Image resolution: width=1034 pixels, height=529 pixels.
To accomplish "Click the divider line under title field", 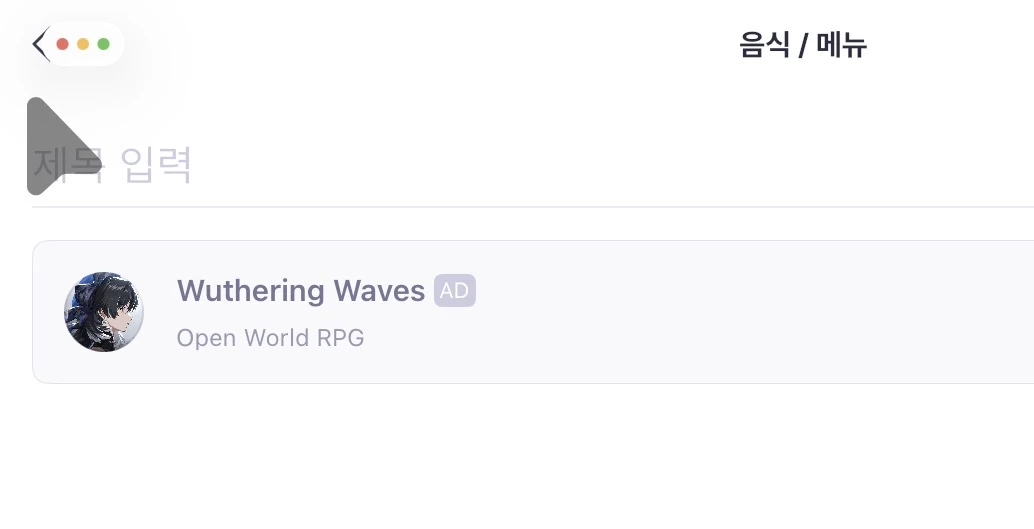I will pyautogui.click(x=500, y=207).
